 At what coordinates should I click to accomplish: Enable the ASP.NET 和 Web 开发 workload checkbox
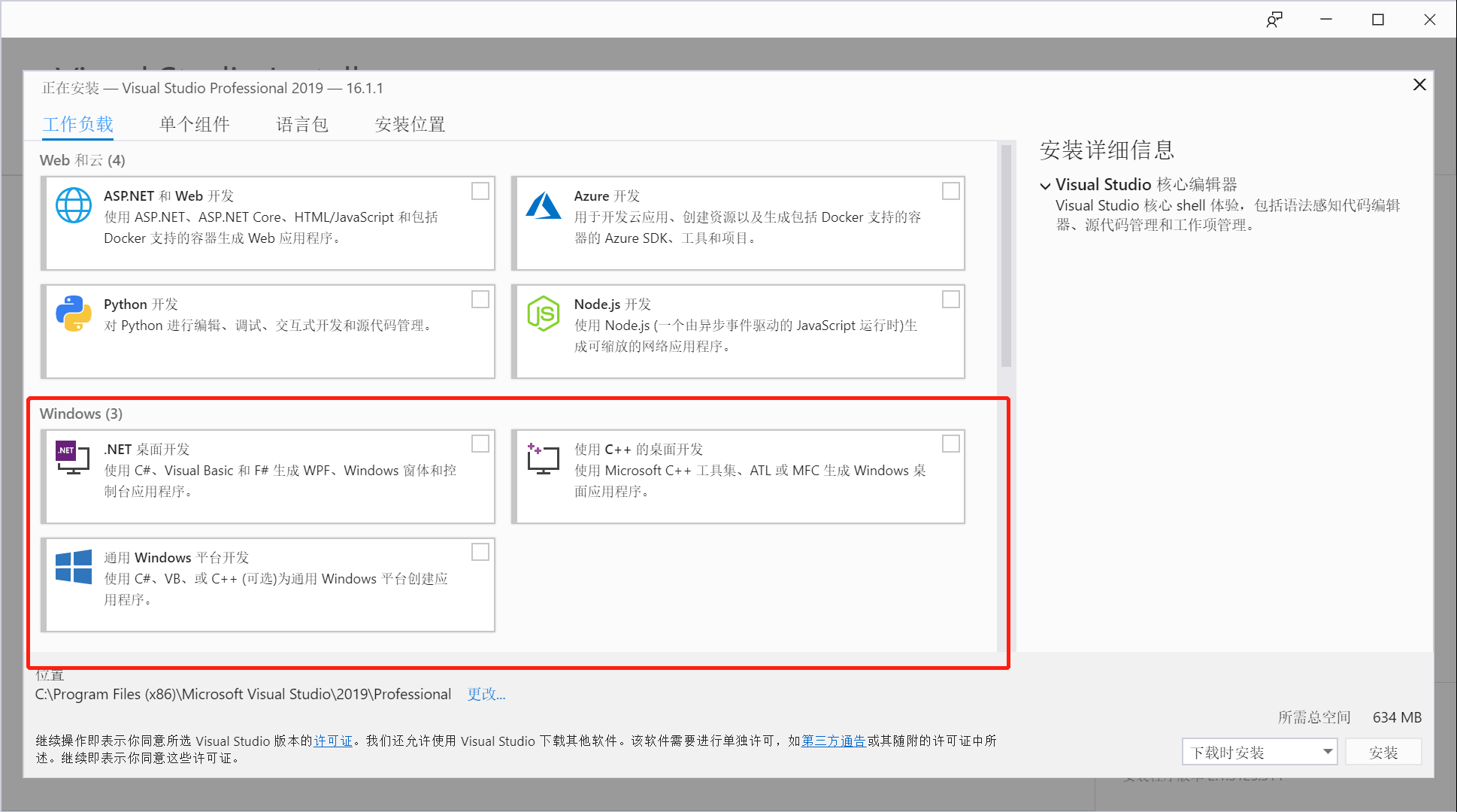coord(480,191)
